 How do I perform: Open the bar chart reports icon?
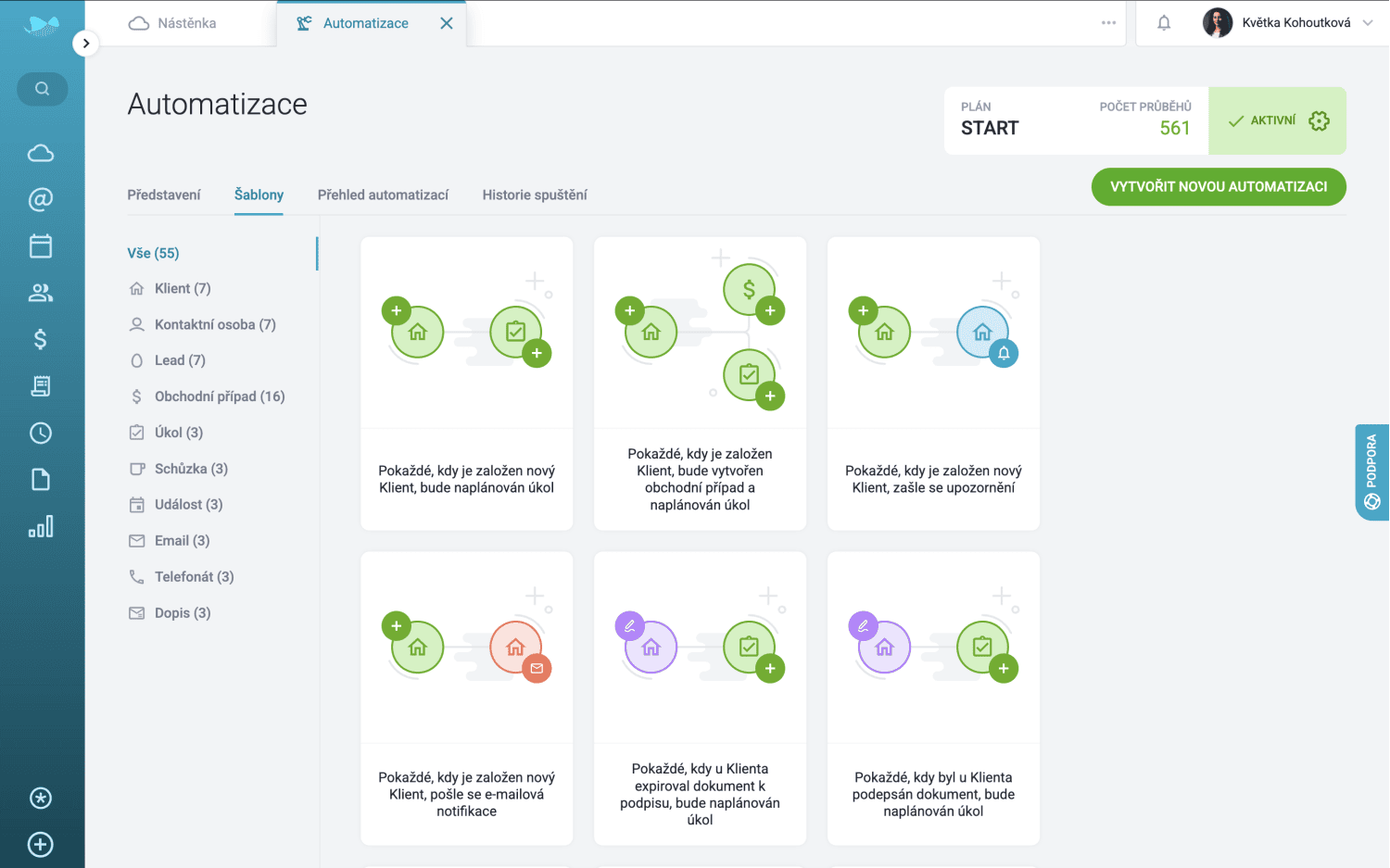pos(41,526)
